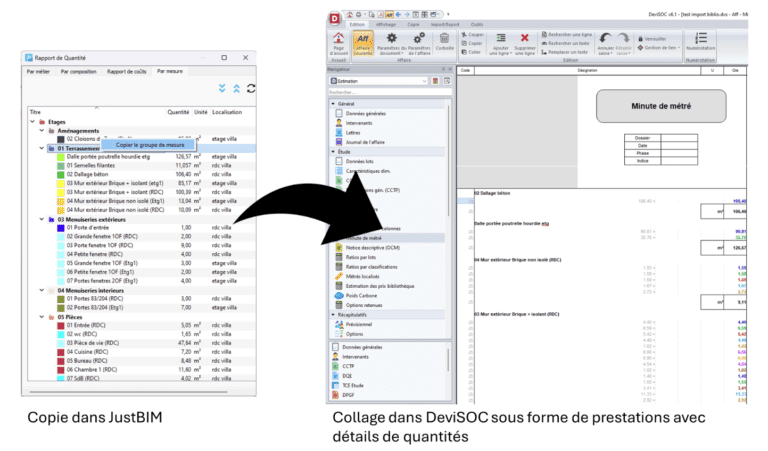Click Coller in DeviSOC ribbon

471,52
